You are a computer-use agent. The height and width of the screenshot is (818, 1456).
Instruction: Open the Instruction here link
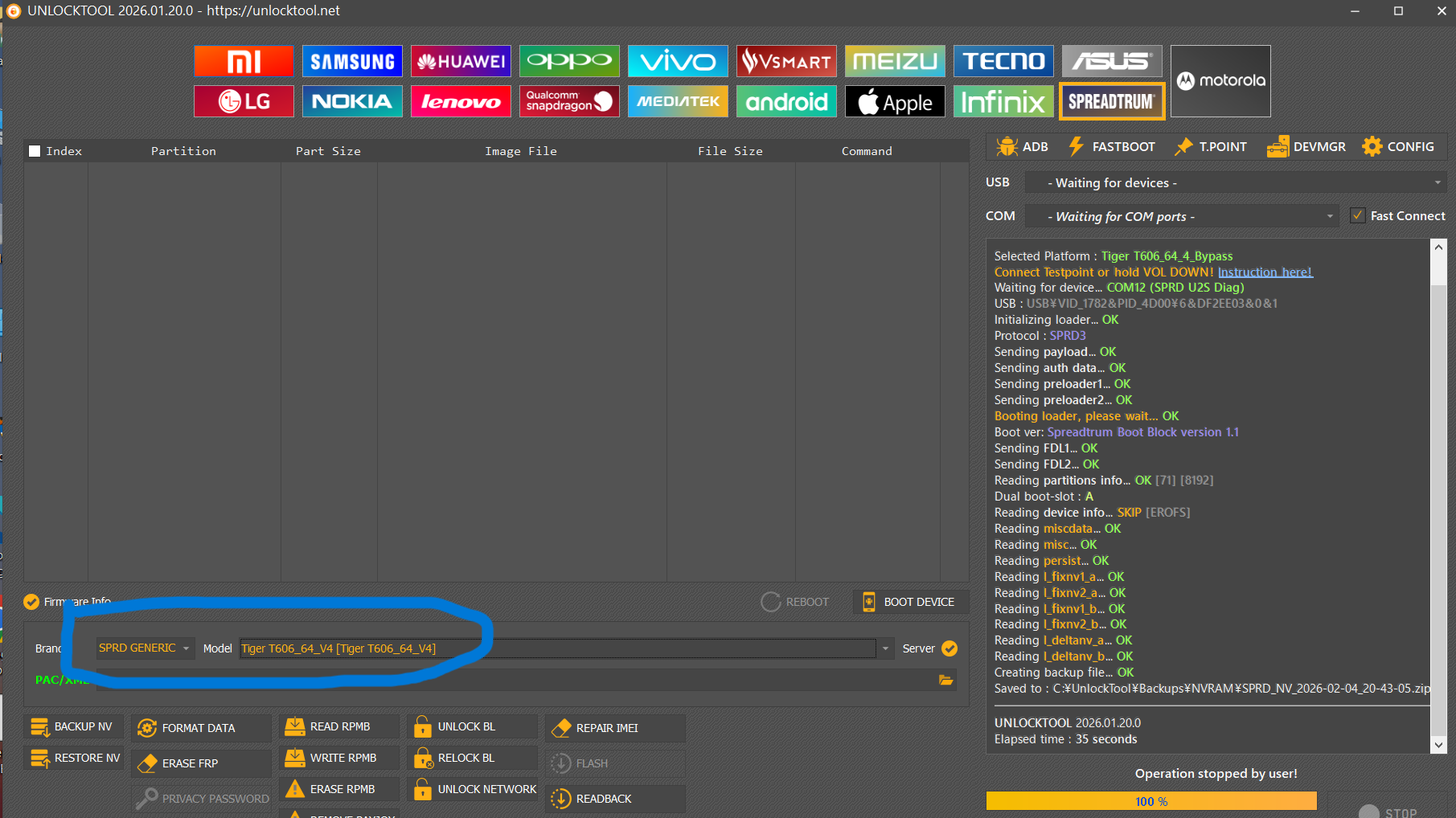(1265, 272)
